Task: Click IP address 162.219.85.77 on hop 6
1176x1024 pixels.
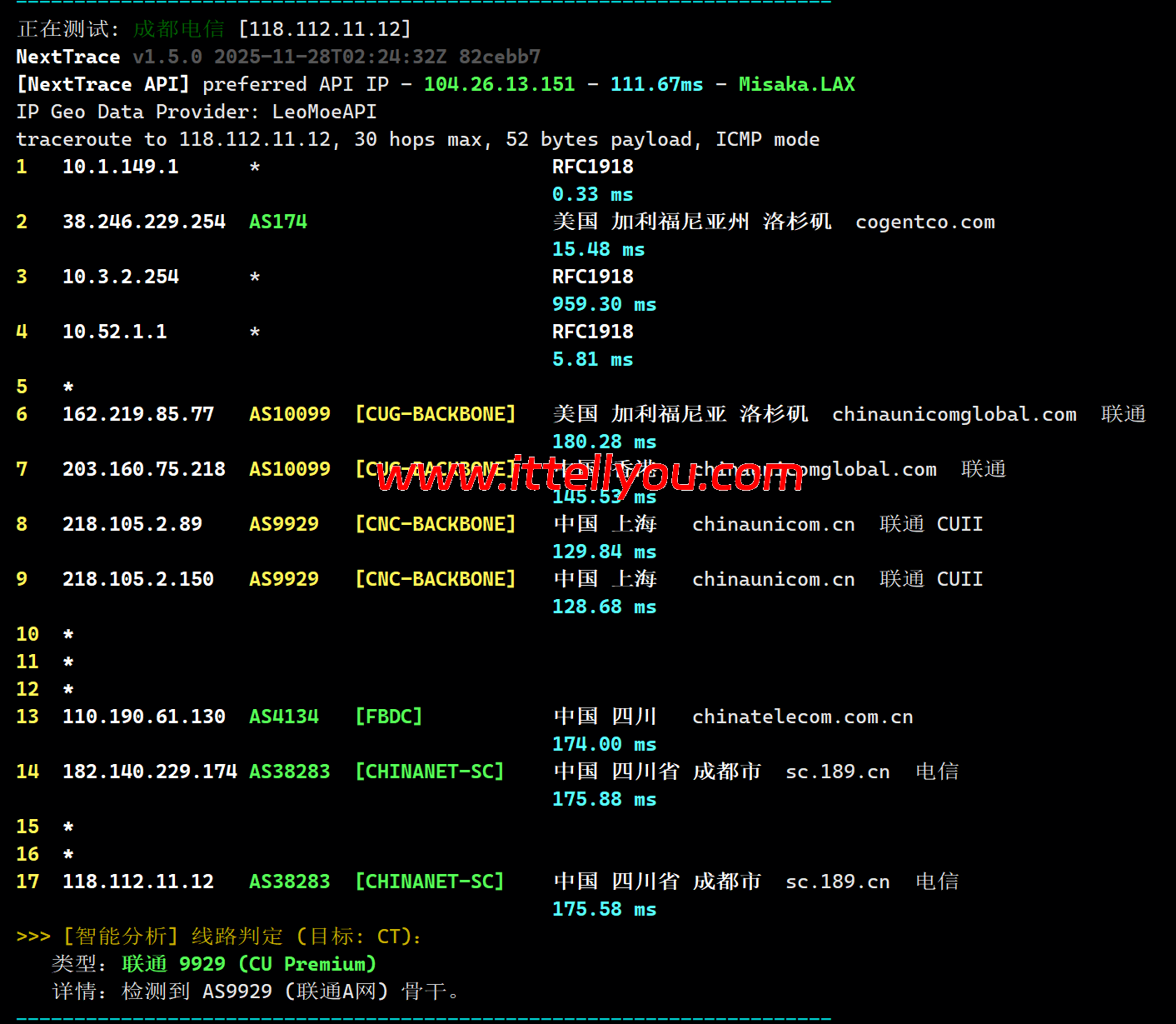Action: [137, 414]
